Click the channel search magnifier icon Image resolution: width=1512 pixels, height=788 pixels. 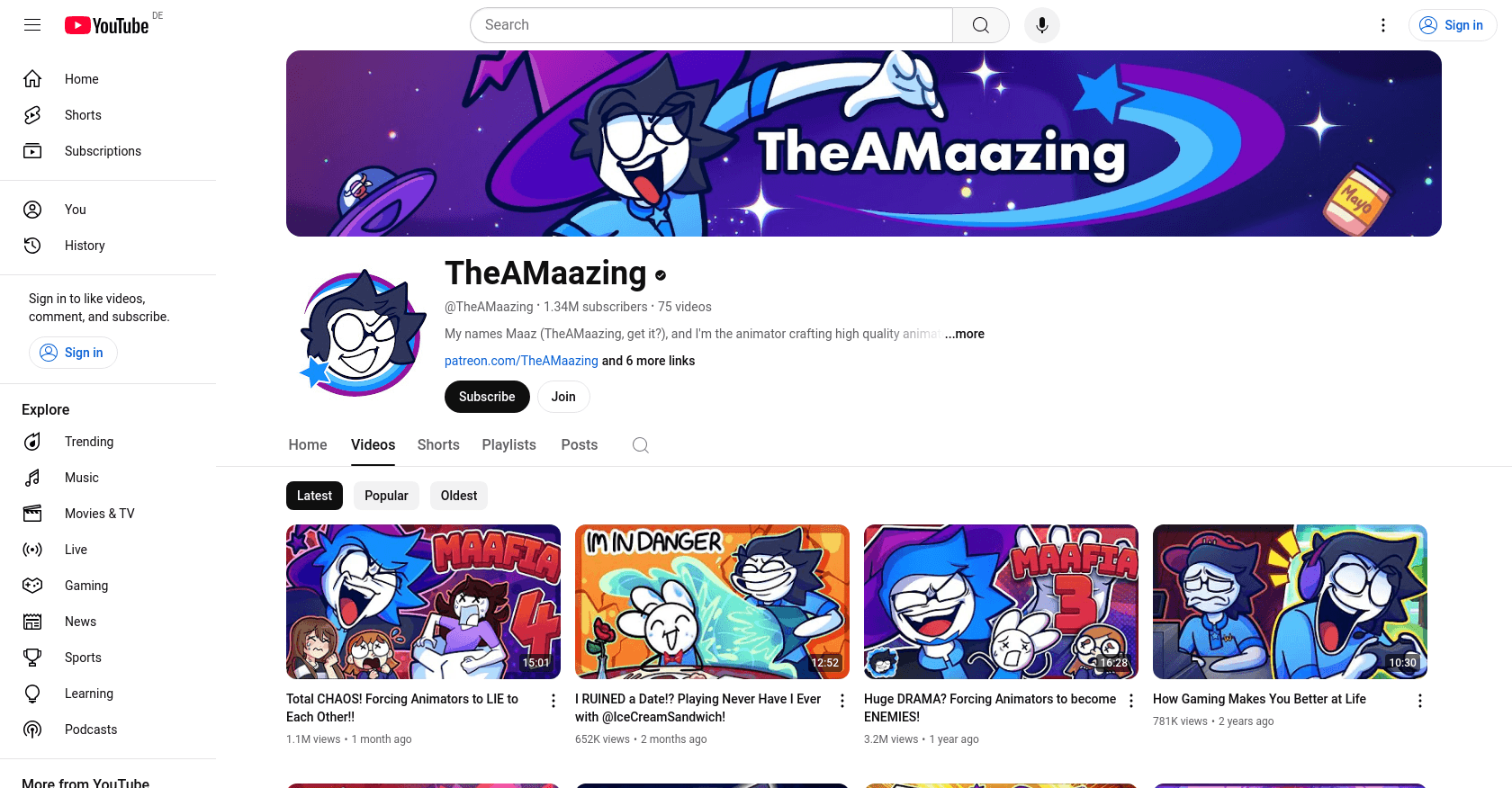click(641, 445)
